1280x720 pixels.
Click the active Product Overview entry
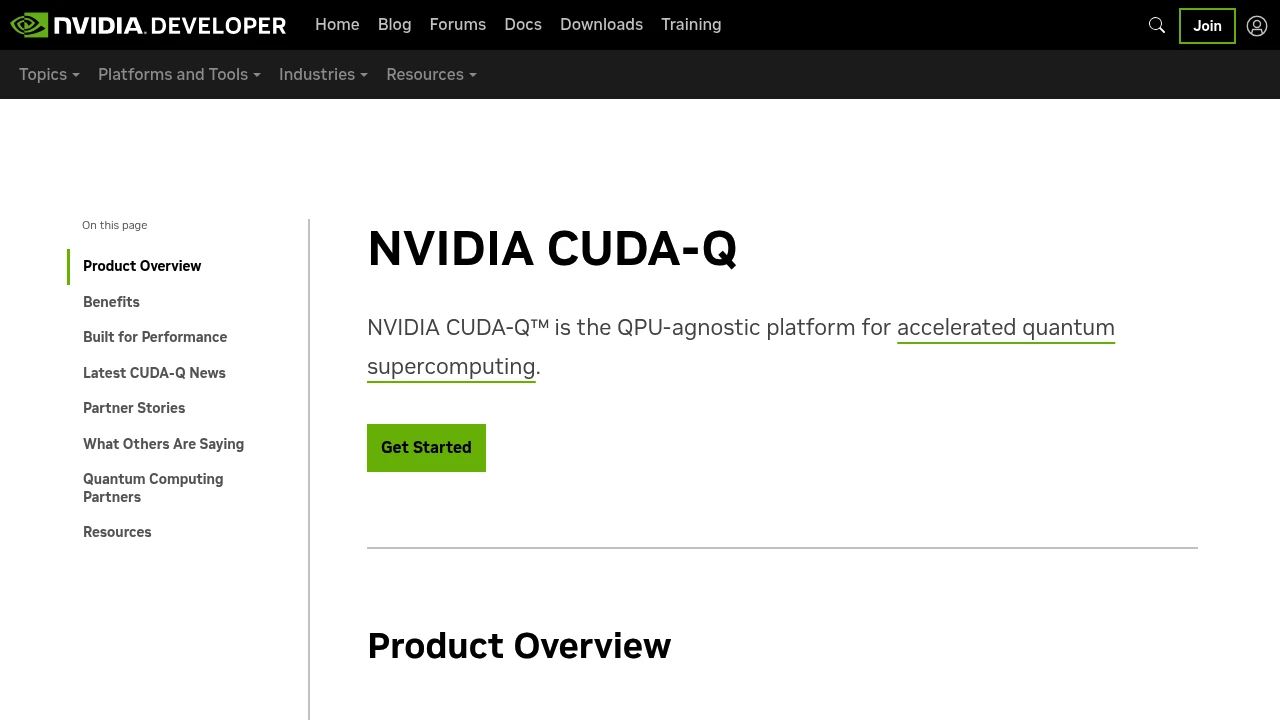click(x=141, y=266)
